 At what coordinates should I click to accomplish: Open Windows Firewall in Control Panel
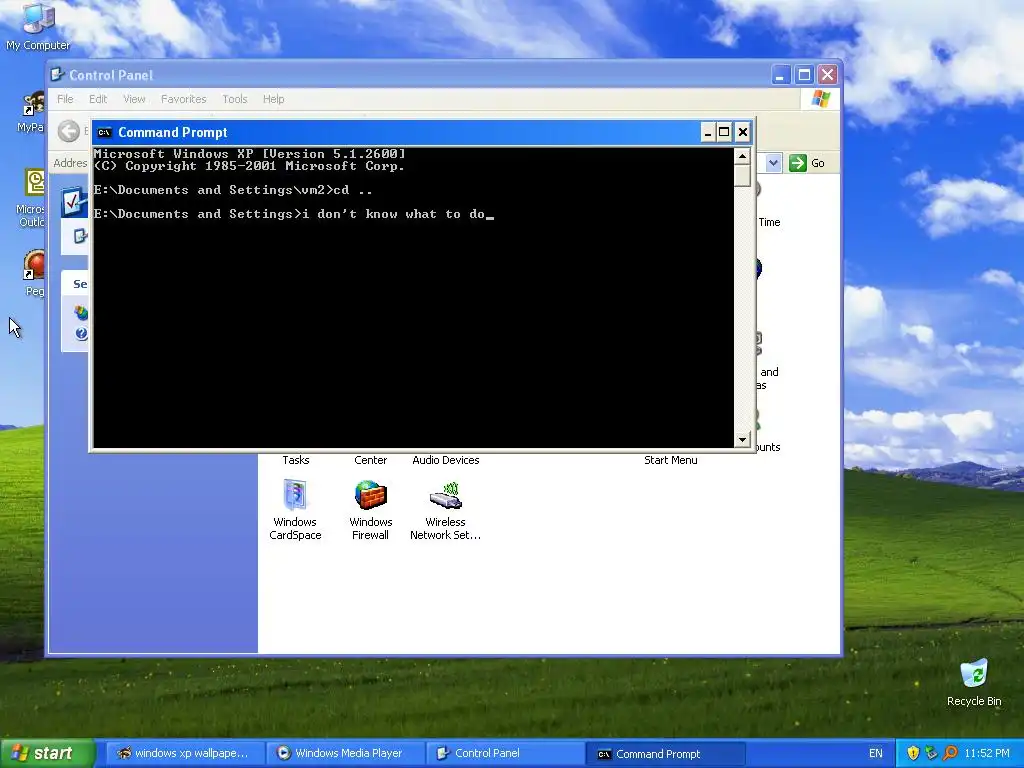coord(370,510)
